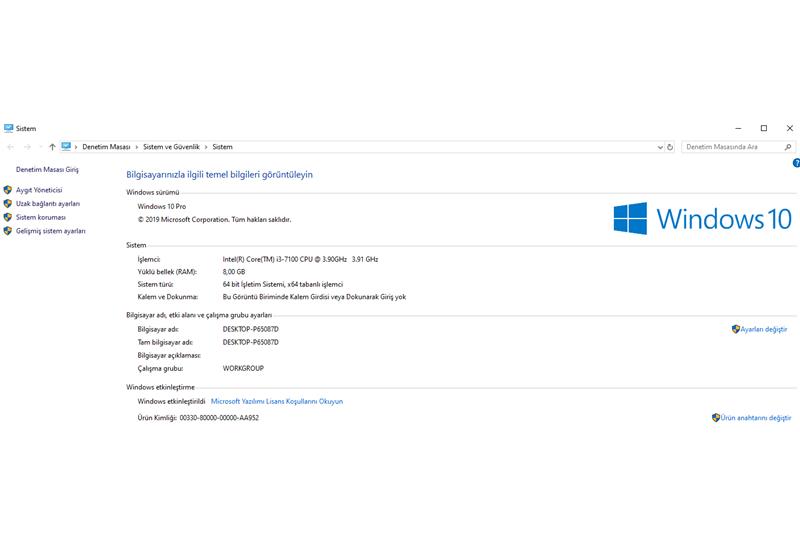This screenshot has width=800, height=558.
Task: Select Sistem in the breadcrumb
Action: tap(222, 147)
